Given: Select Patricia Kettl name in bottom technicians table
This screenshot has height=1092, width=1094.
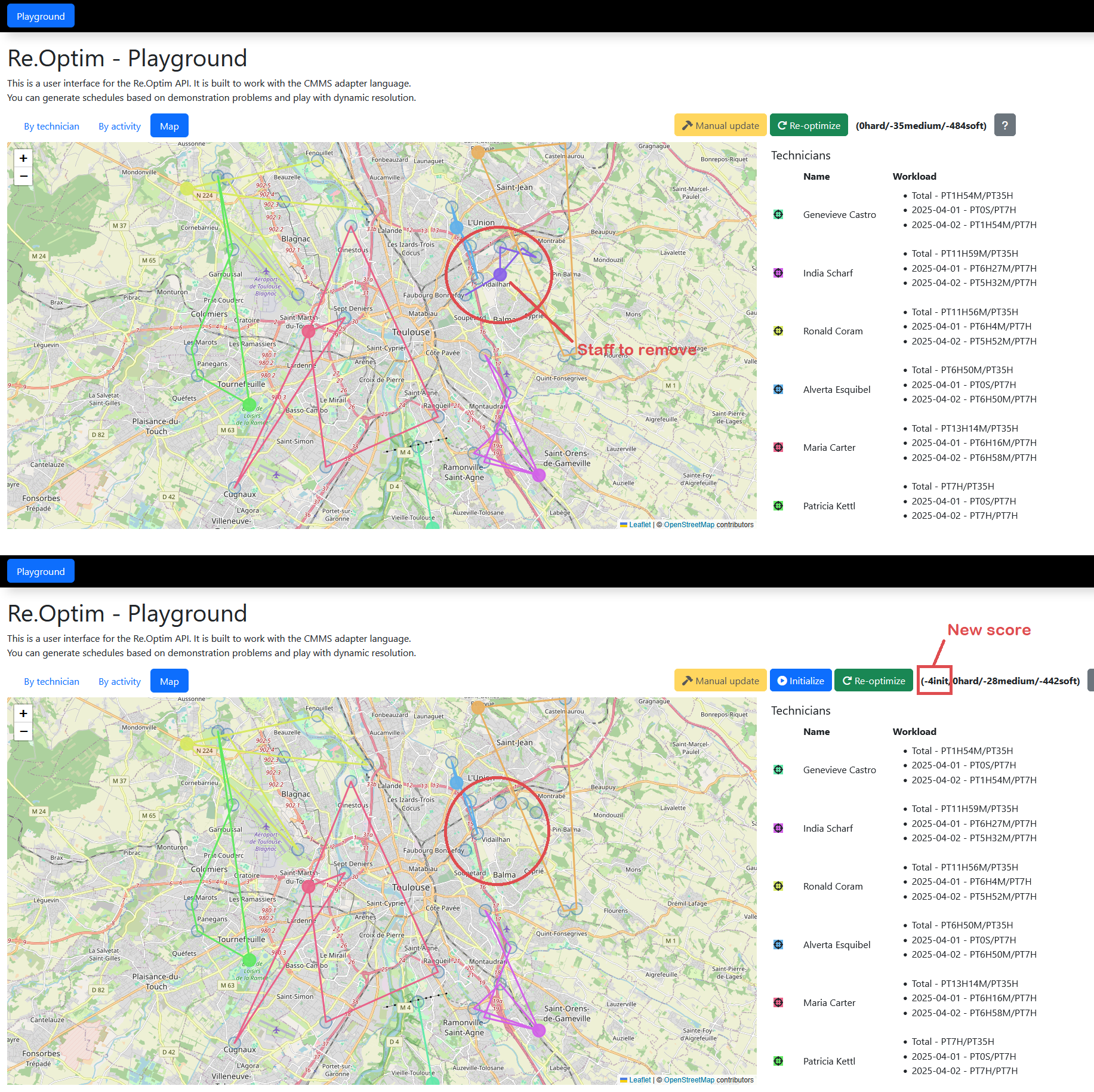Looking at the screenshot, I should (829, 1061).
